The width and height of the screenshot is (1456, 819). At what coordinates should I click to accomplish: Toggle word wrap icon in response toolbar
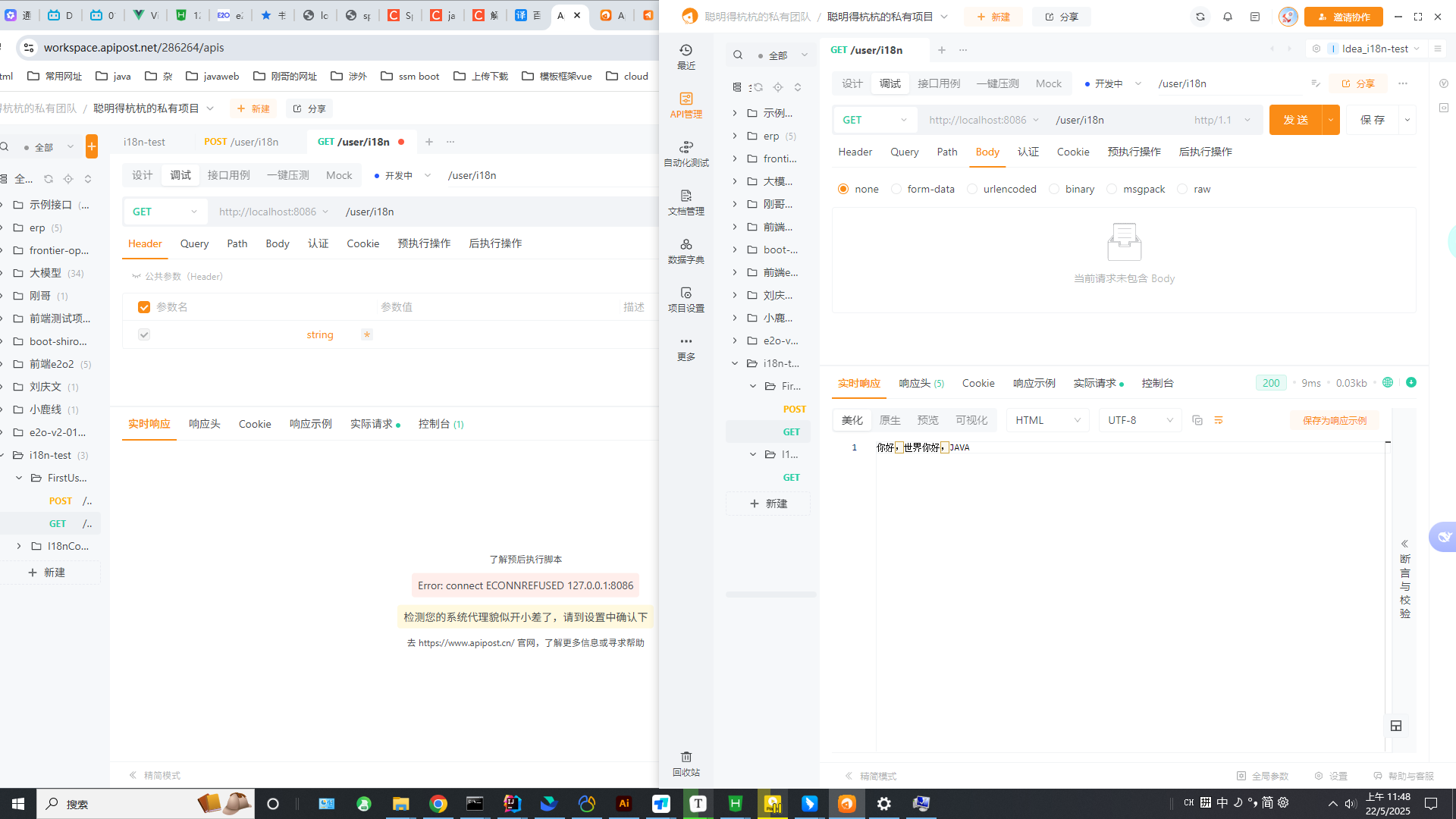coord(1219,420)
